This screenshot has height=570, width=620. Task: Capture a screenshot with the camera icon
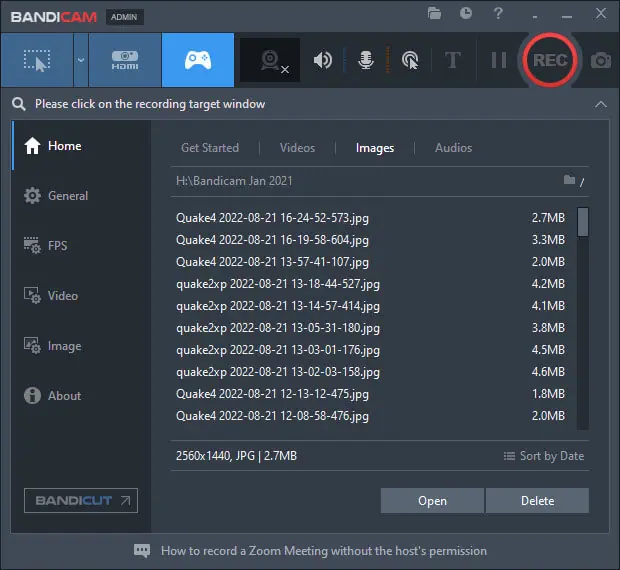coord(601,60)
